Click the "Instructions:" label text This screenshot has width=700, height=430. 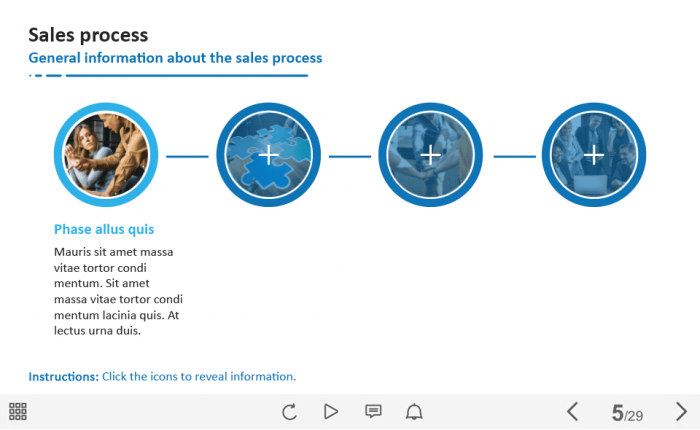coord(63,377)
